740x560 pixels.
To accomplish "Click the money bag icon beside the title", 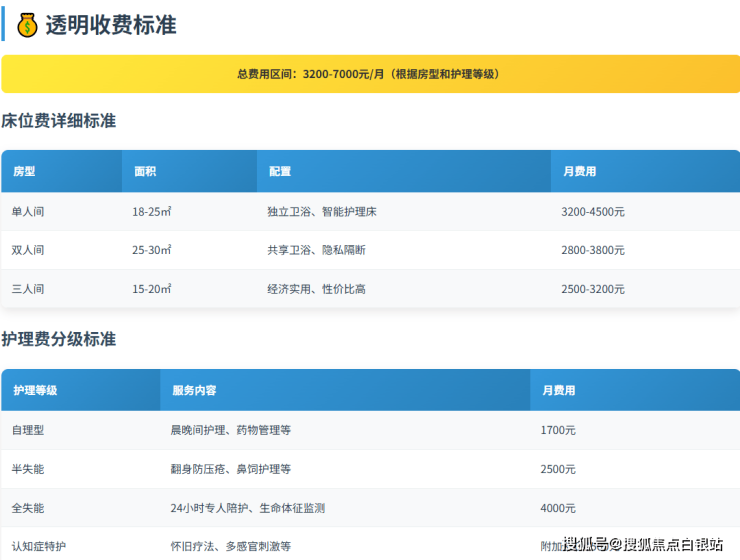I will [x=28, y=25].
